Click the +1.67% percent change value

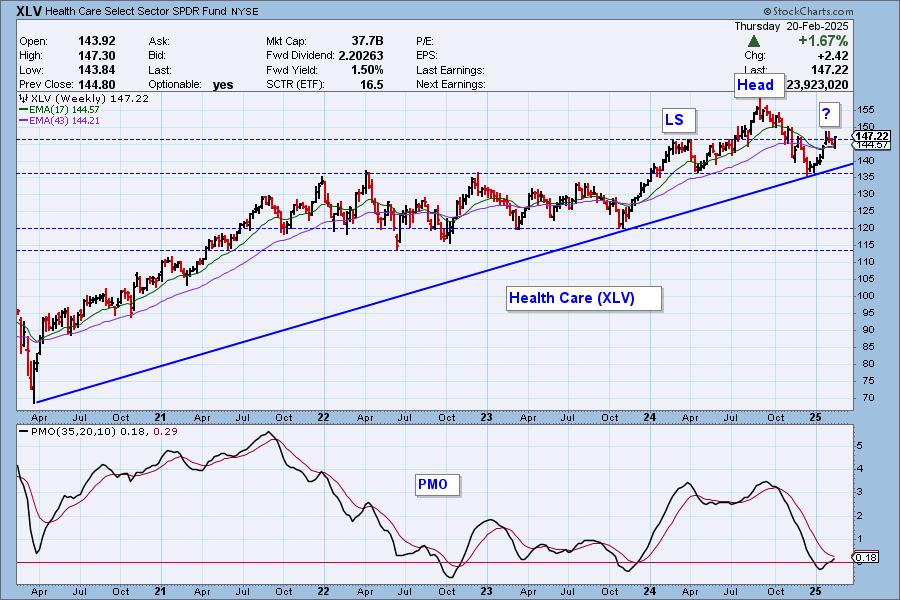tap(823, 41)
